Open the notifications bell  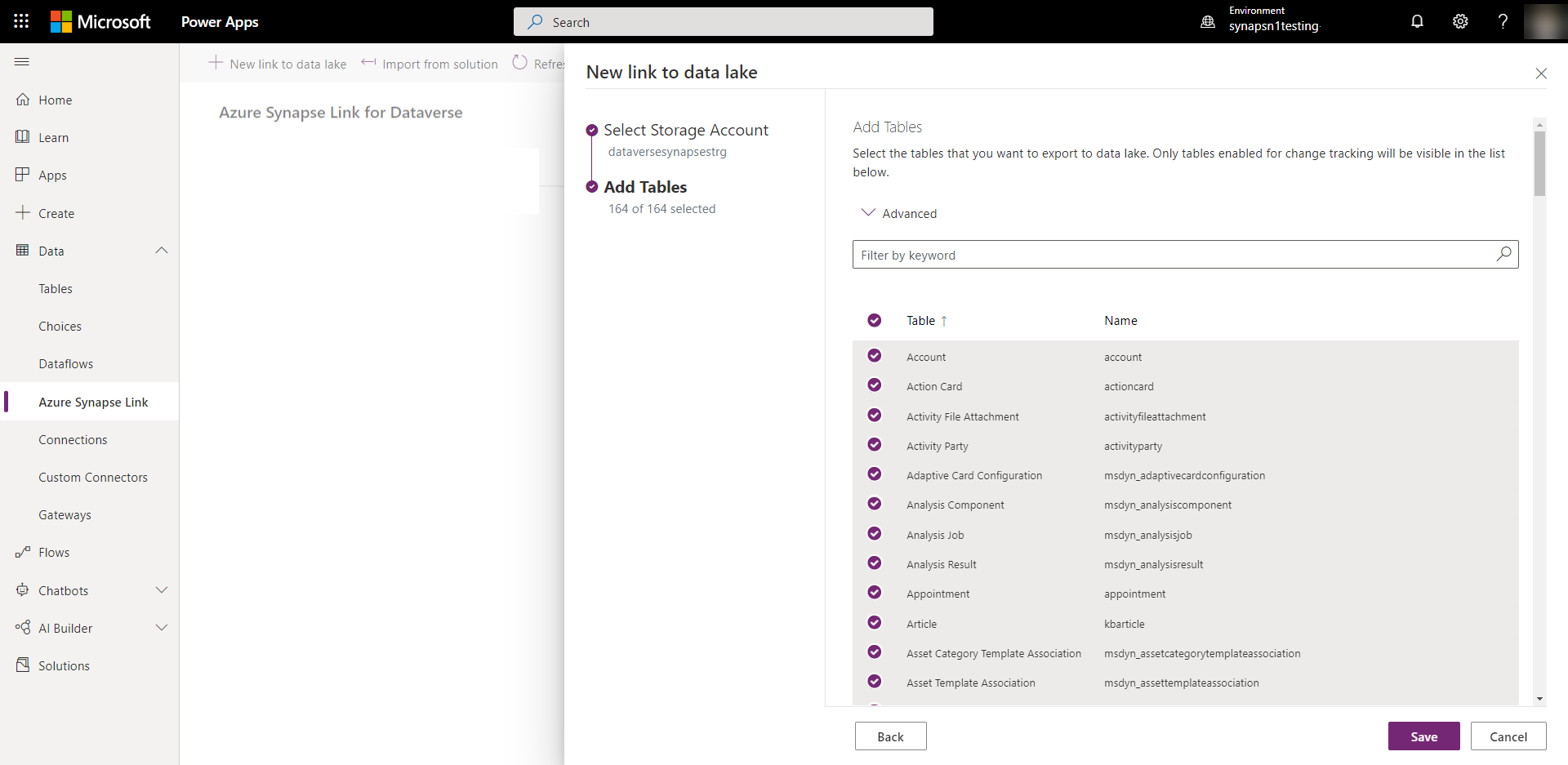tap(1417, 21)
